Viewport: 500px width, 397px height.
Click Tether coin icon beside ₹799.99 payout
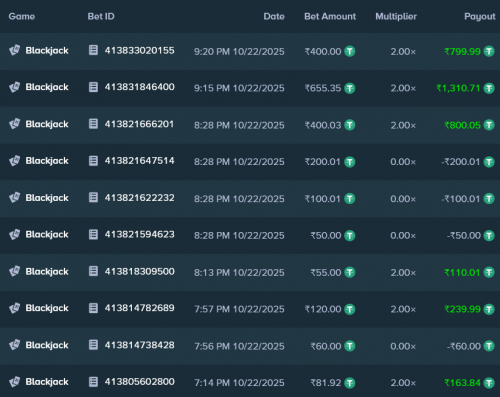489,51
